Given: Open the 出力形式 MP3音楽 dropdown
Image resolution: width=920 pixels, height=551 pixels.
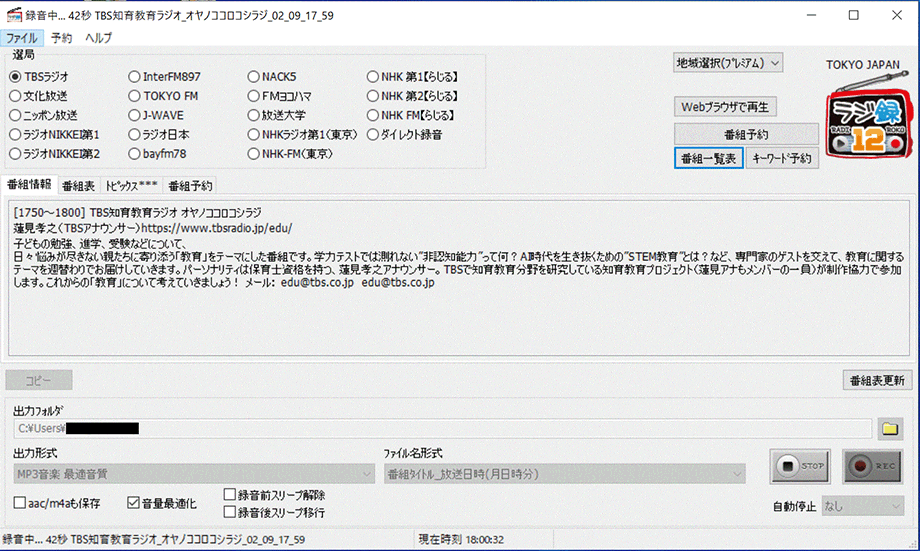Looking at the screenshot, I should 194,474.
